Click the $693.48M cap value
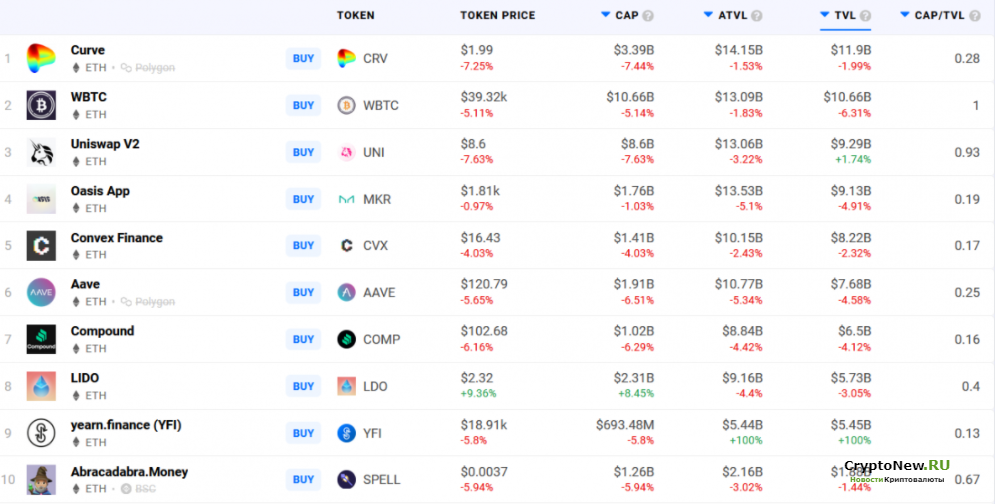 [x=624, y=425]
